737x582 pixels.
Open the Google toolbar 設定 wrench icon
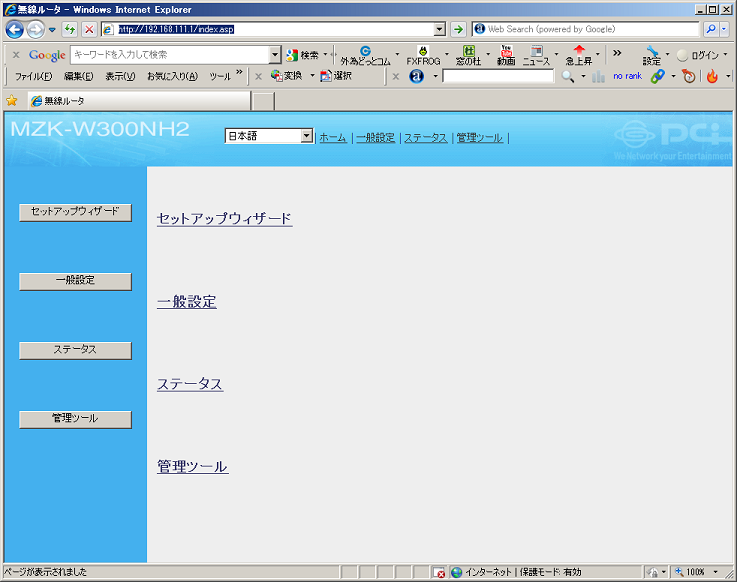click(x=651, y=54)
